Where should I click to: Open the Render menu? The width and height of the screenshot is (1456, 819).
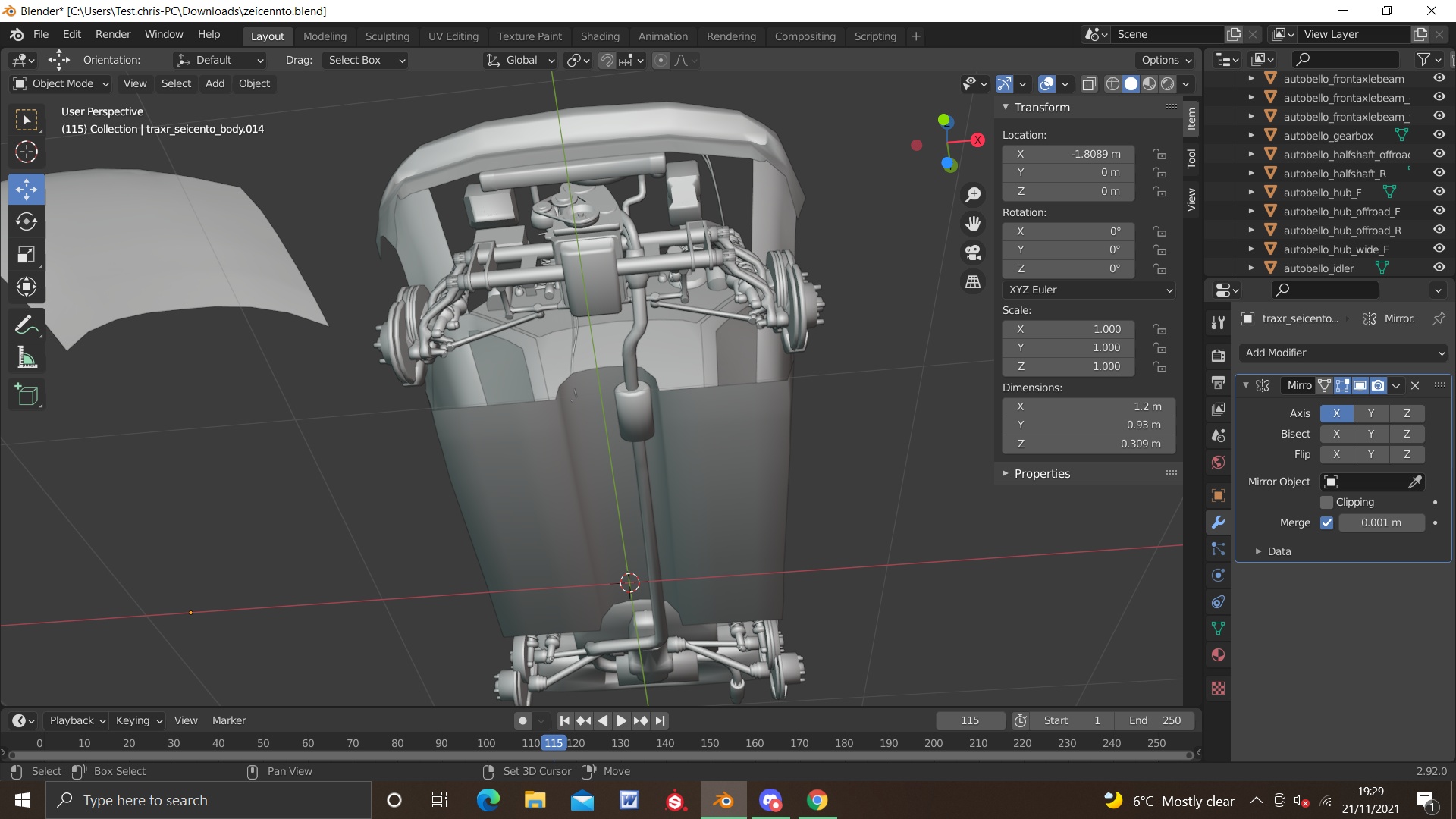coord(112,34)
